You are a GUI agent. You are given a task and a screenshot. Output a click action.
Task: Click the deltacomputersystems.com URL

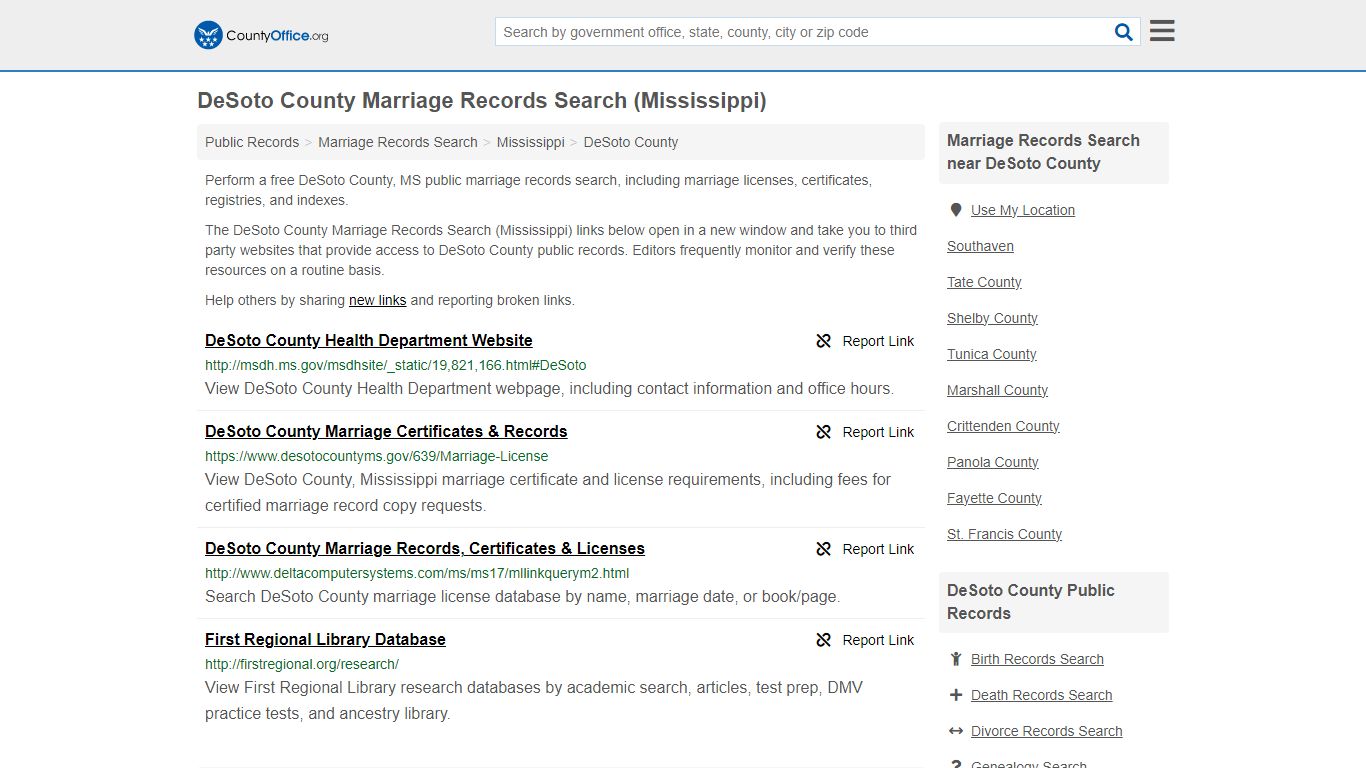click(417, 573)
